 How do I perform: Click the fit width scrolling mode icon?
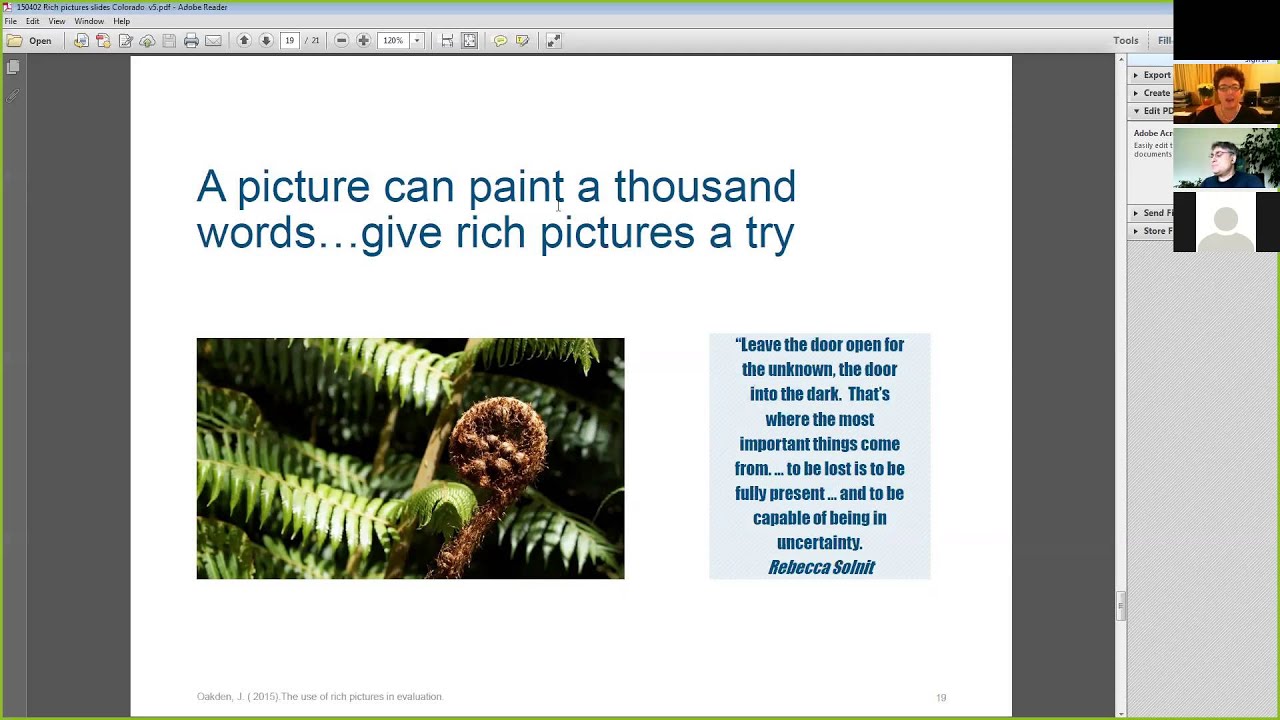(x=447, y=41)
